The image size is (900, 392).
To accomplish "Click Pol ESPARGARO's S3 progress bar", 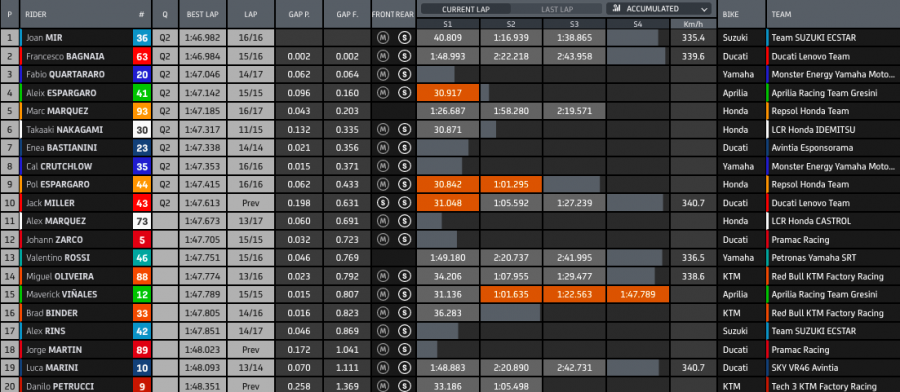I will tap(572, 185).
